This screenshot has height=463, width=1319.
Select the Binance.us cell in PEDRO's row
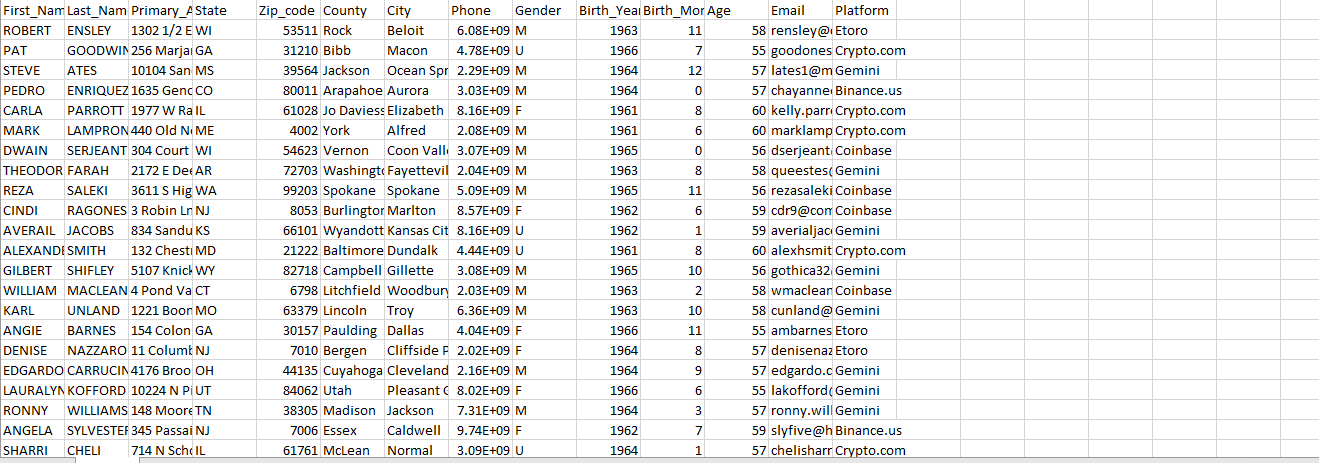pos(864,90)
